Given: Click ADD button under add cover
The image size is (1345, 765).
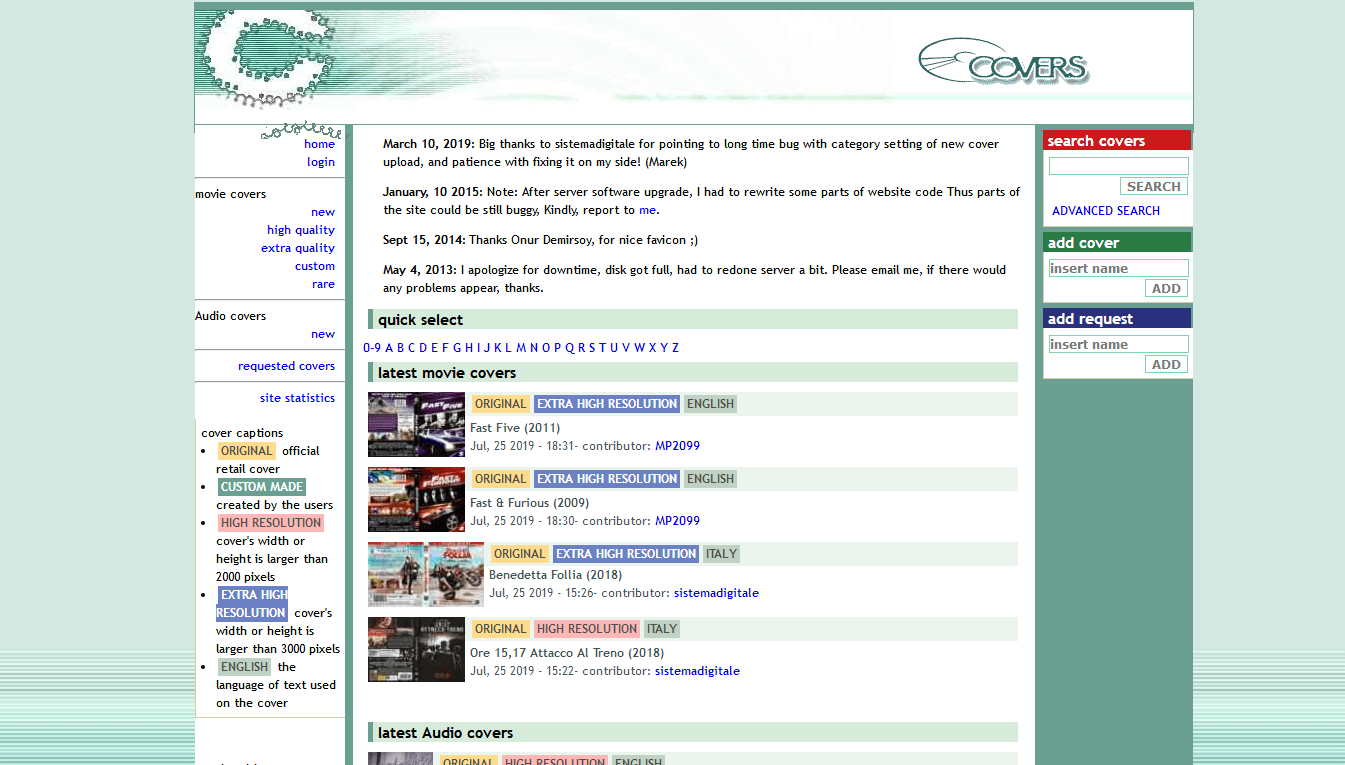Looking at the screenshot, I should click(x=1166, y=288).
